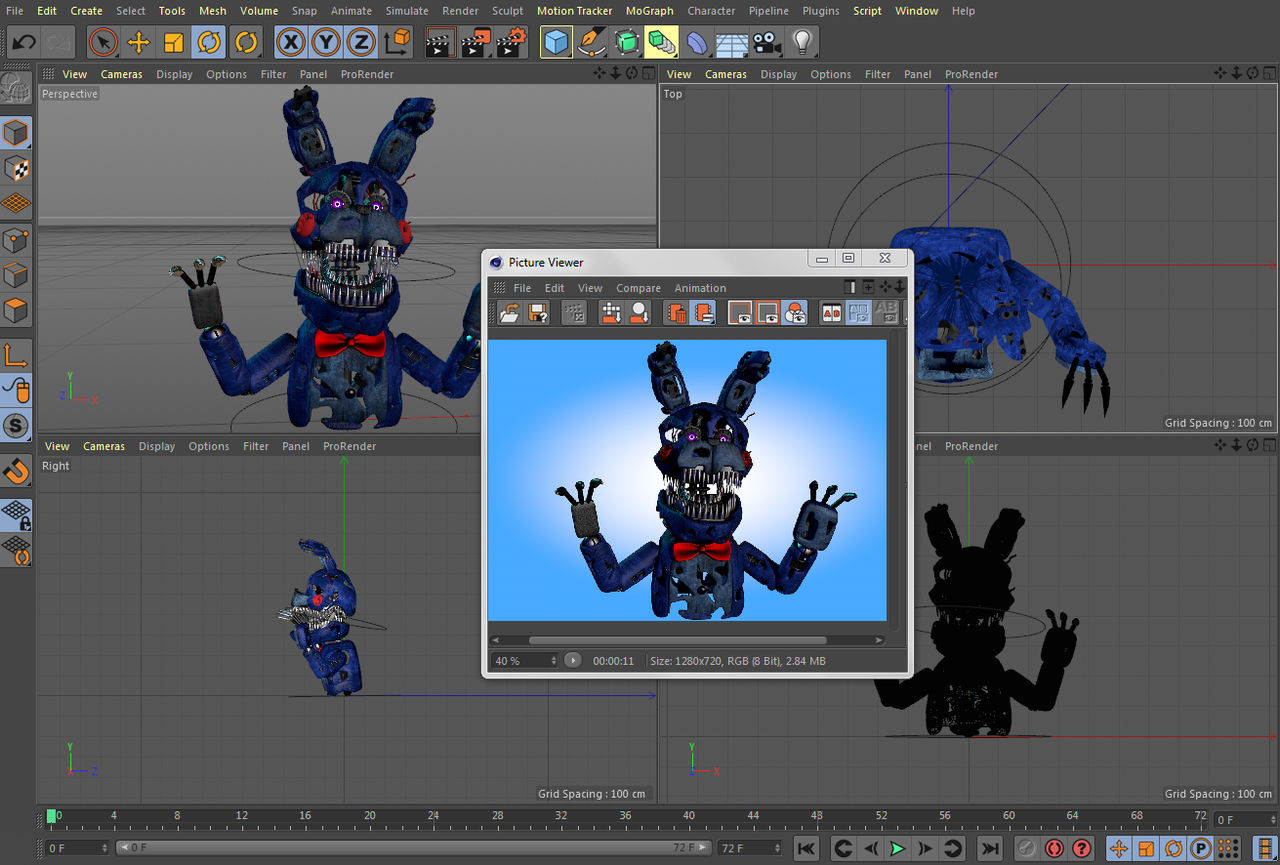Open Cameras menu in Perspective viewport
Screen dimensions: 1280x865
(121, 74)
